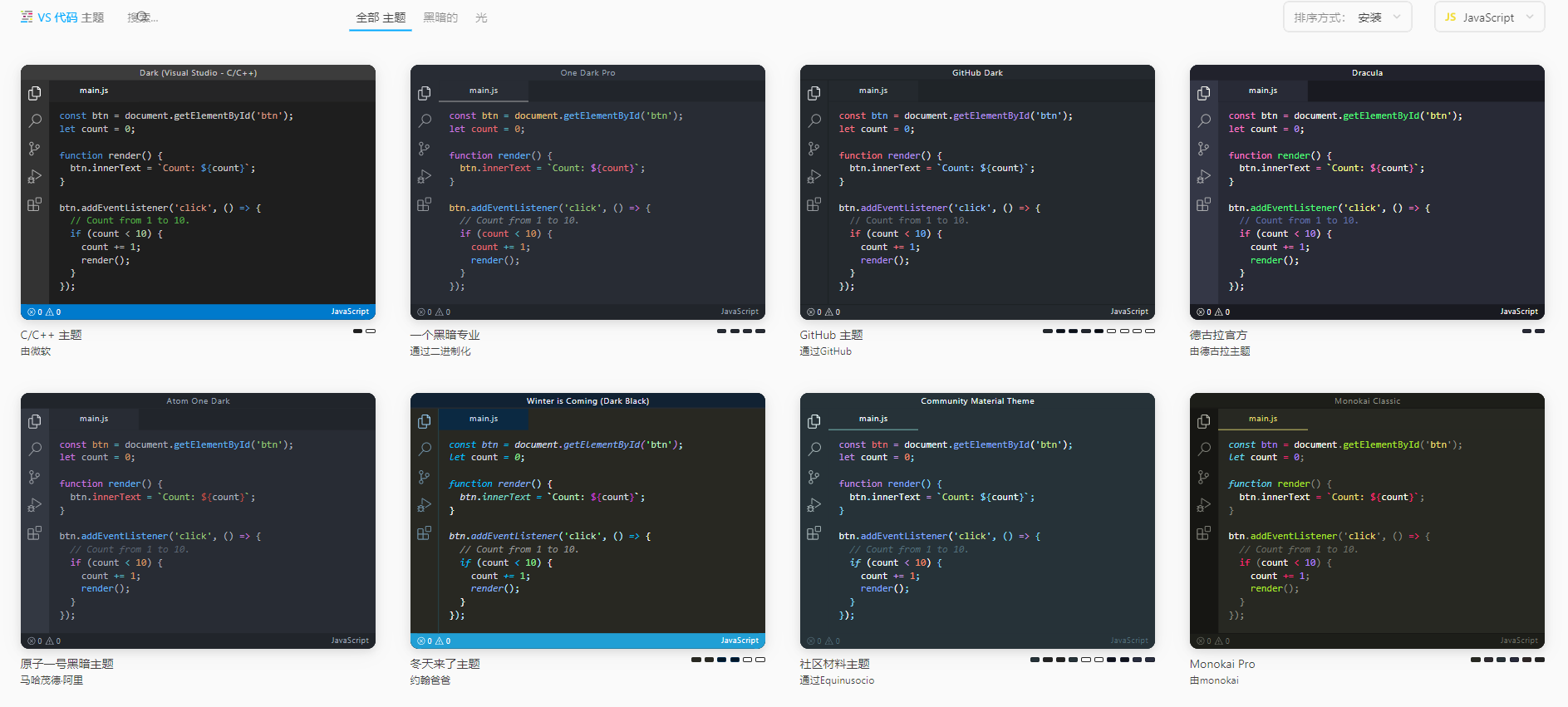This screenshot has width=1568, height=707.
Task: Click the Explorer icon in Monokai Classic preview
Action: pos(1203,421)
